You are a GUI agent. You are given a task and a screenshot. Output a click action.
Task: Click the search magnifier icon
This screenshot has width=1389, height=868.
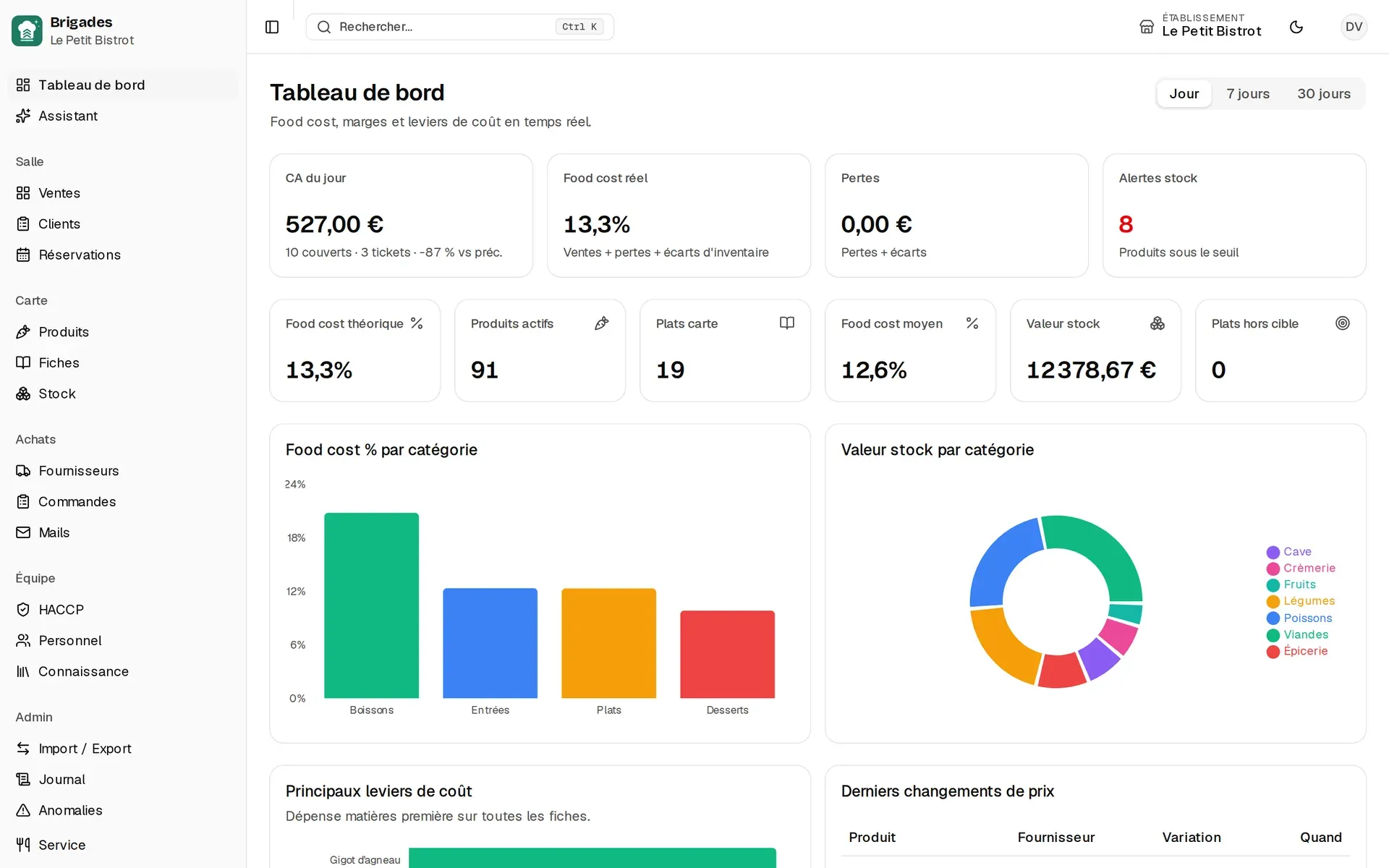[324, 27]
